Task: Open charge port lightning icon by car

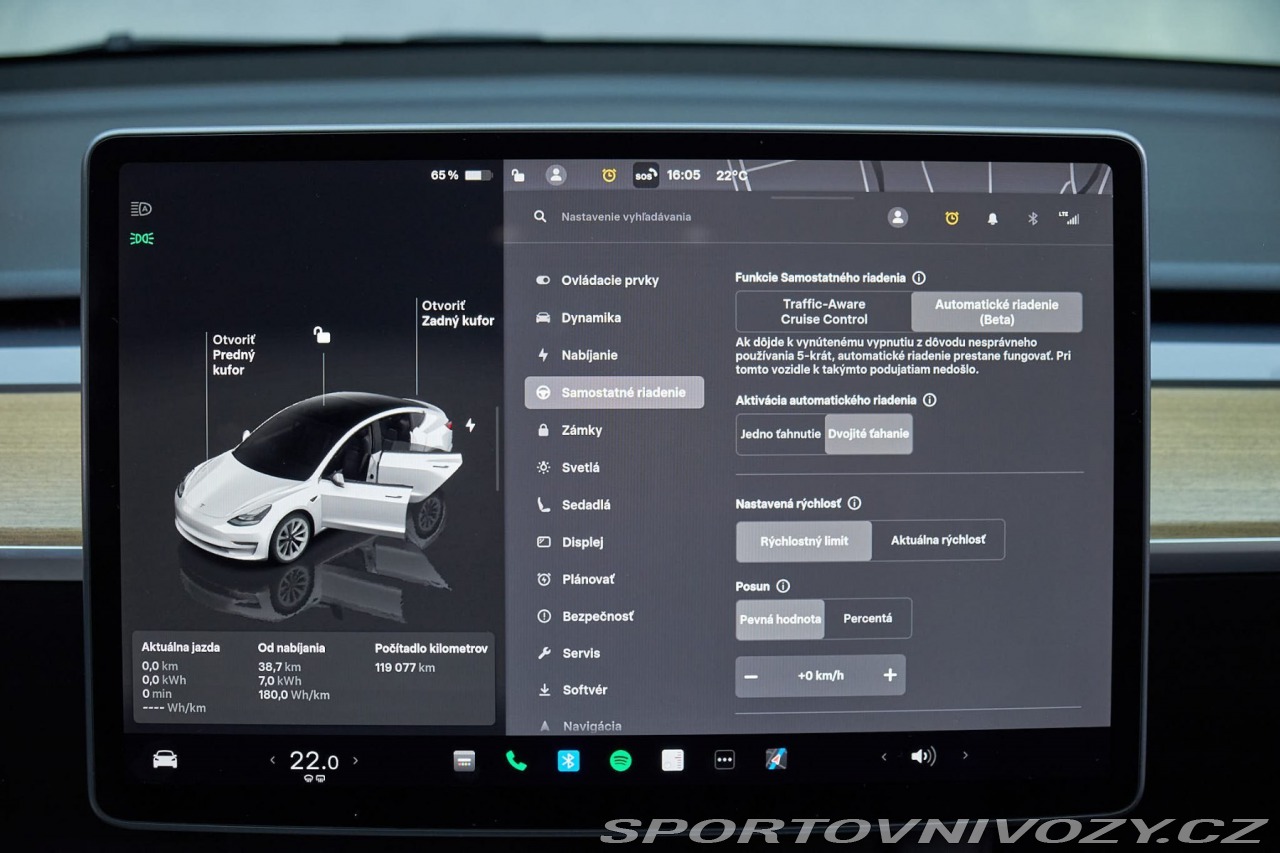Action: 470,425
